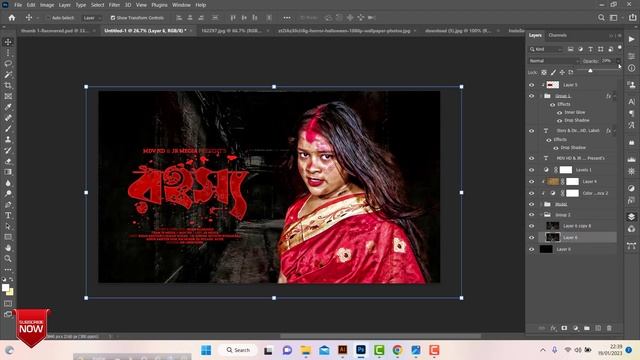Click the Levels 1 white mask thumbnail

(x=566, y=170)
